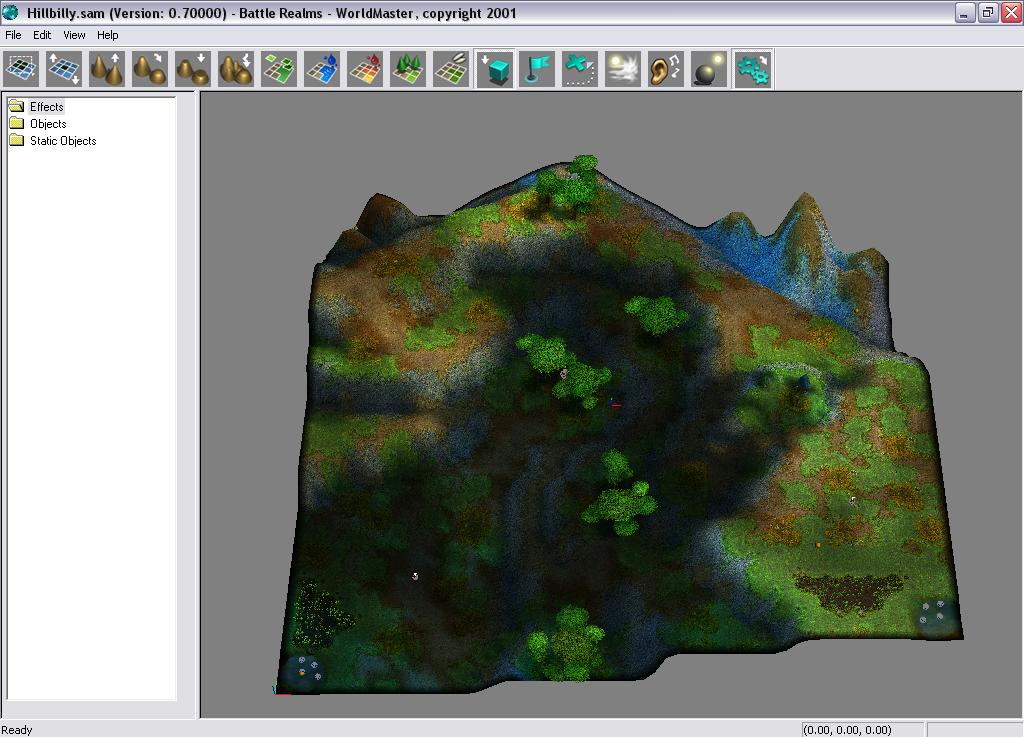Click the teal flag marker tool

537,69
